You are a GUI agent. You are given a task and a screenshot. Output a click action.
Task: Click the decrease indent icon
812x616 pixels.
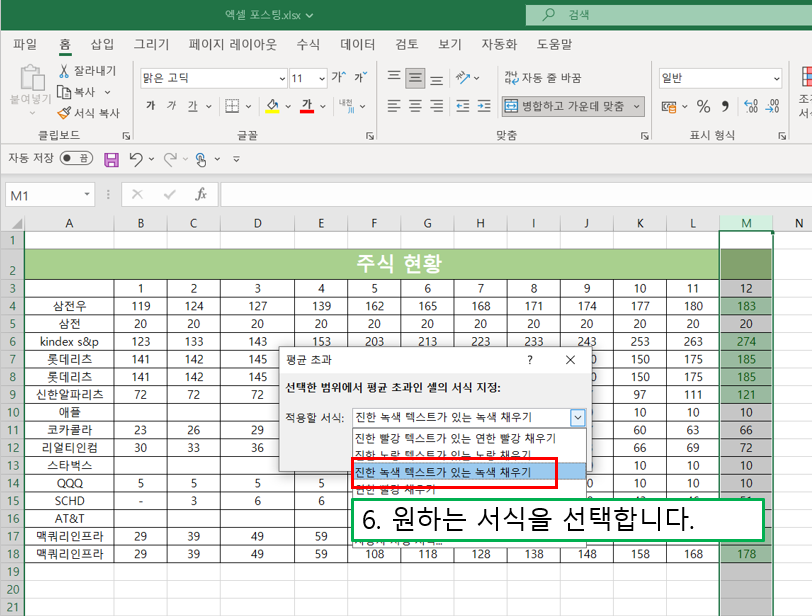462,106
